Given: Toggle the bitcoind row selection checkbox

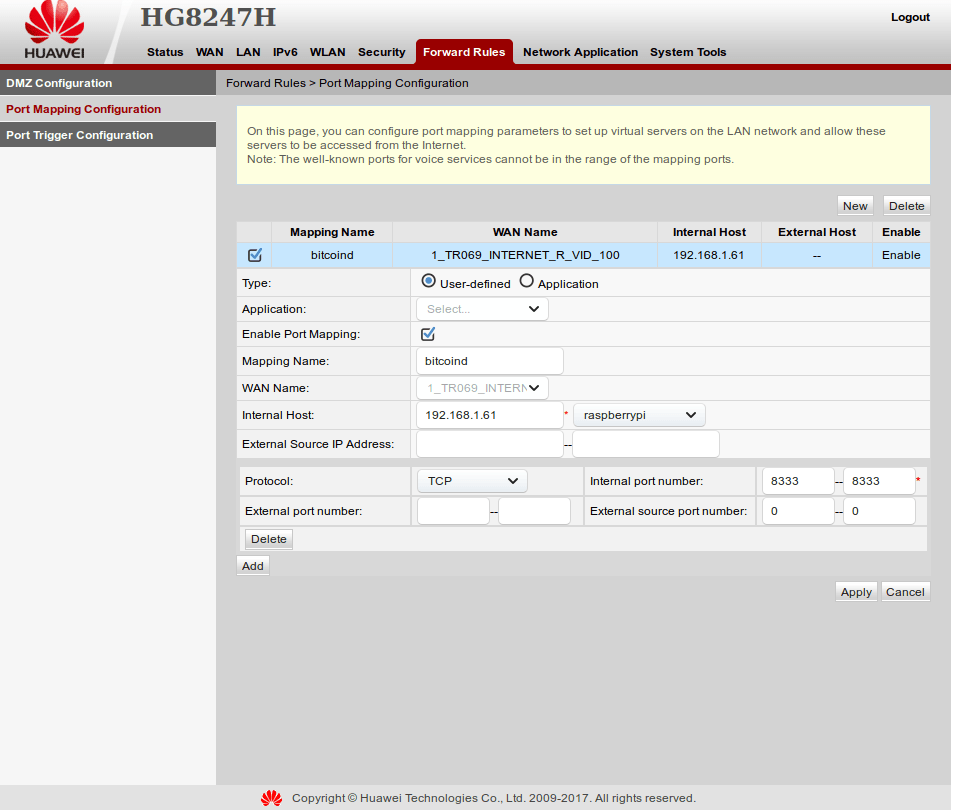Looking at the screenshot, I should pyautogui.click(x=254, y=255).
